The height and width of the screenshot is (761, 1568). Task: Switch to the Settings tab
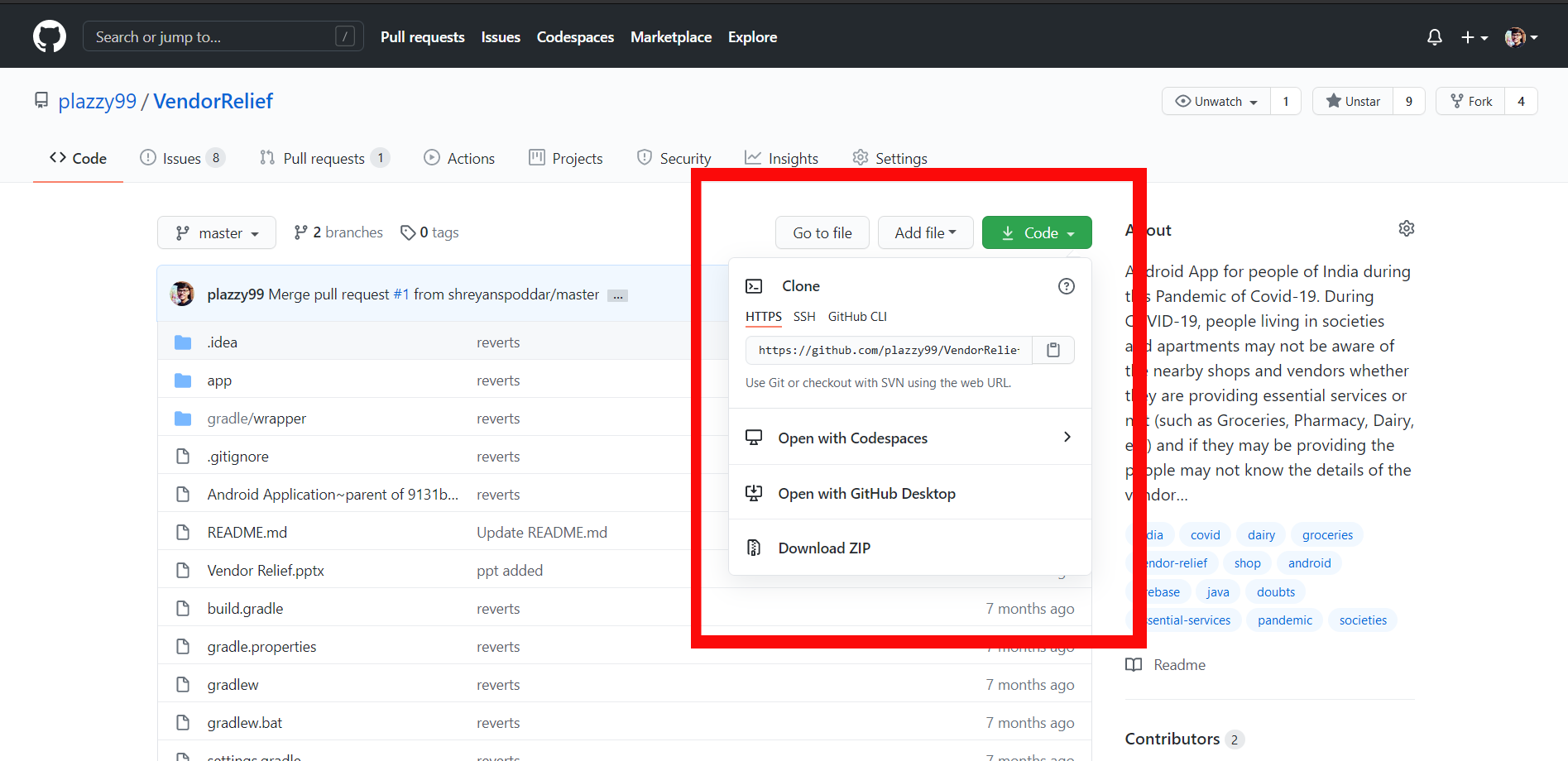click(x=889, y=158)
